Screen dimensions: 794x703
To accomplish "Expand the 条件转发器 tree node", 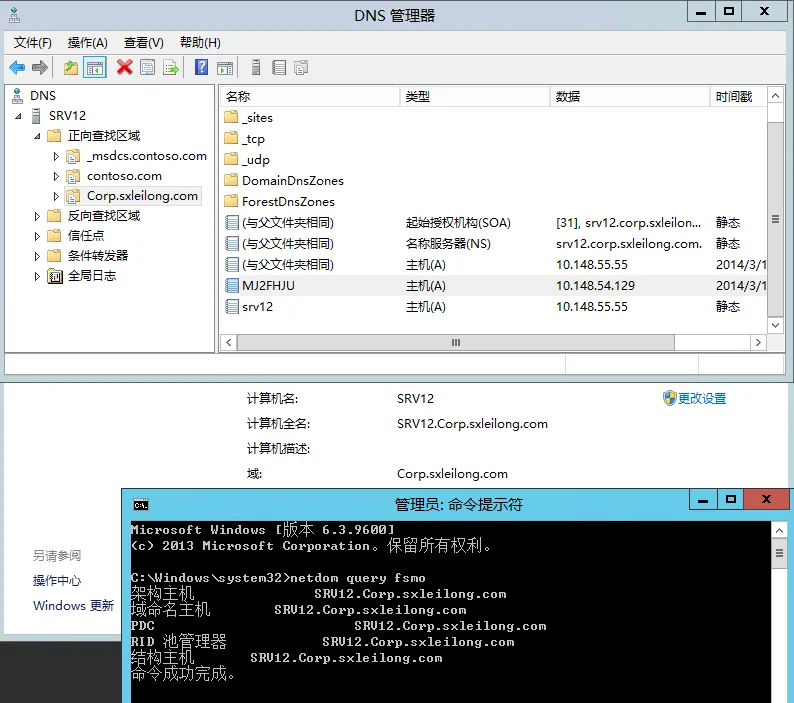I will point(38,256).
